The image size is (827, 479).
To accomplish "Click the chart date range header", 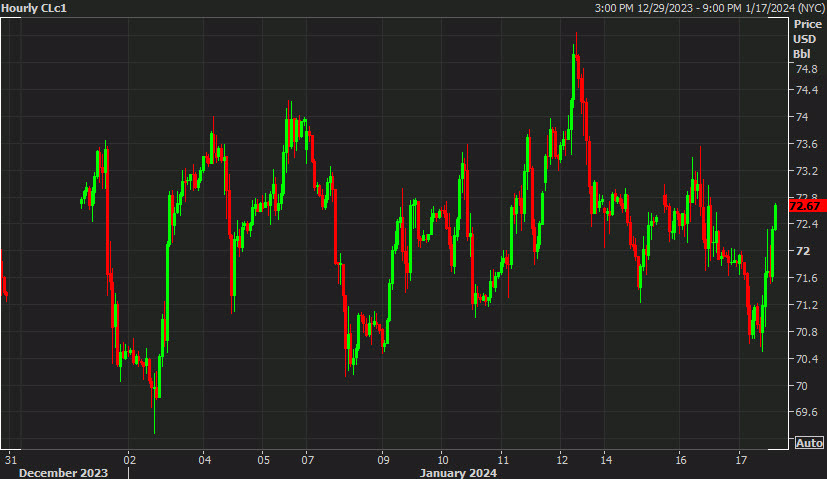I will [709, 8].
